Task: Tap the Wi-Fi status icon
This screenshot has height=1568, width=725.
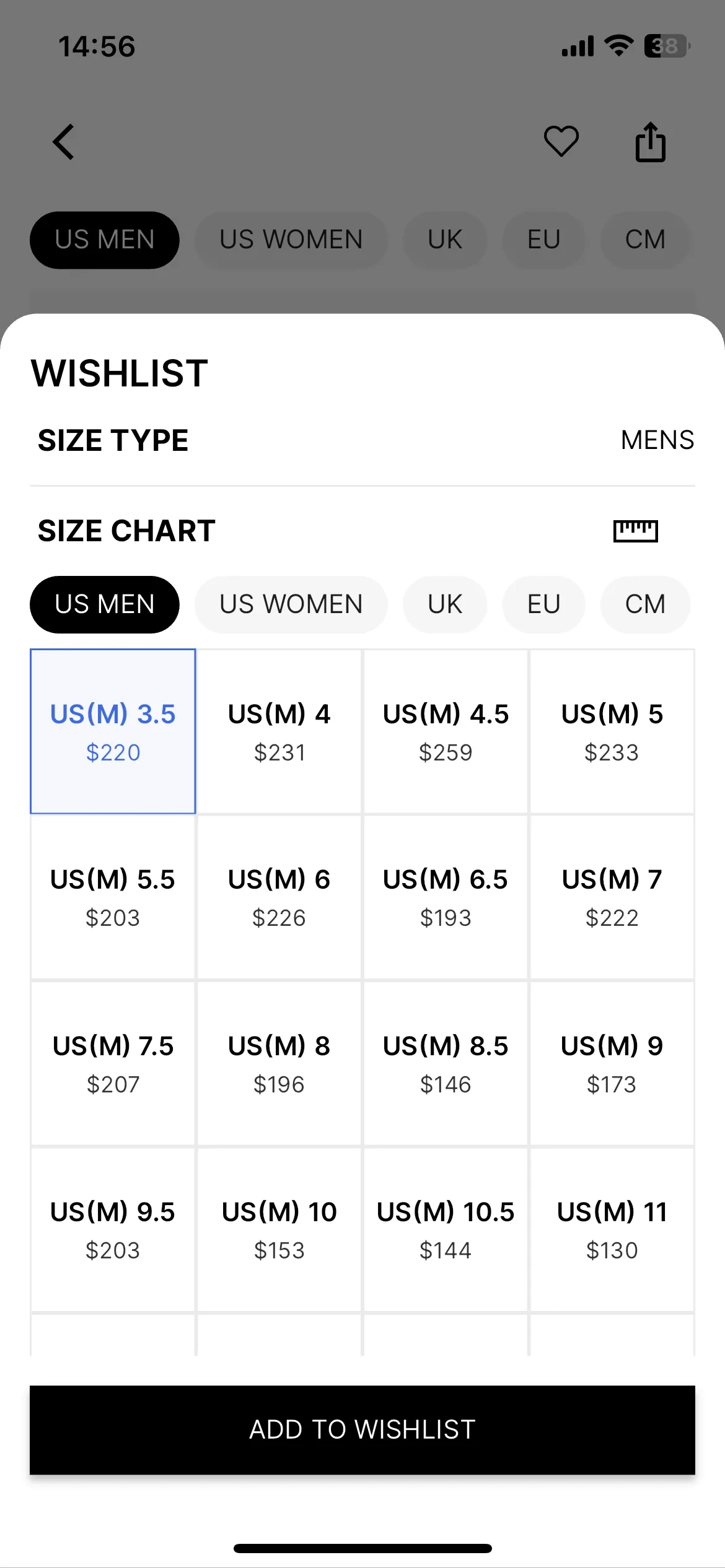Action: tap(618, 46)
